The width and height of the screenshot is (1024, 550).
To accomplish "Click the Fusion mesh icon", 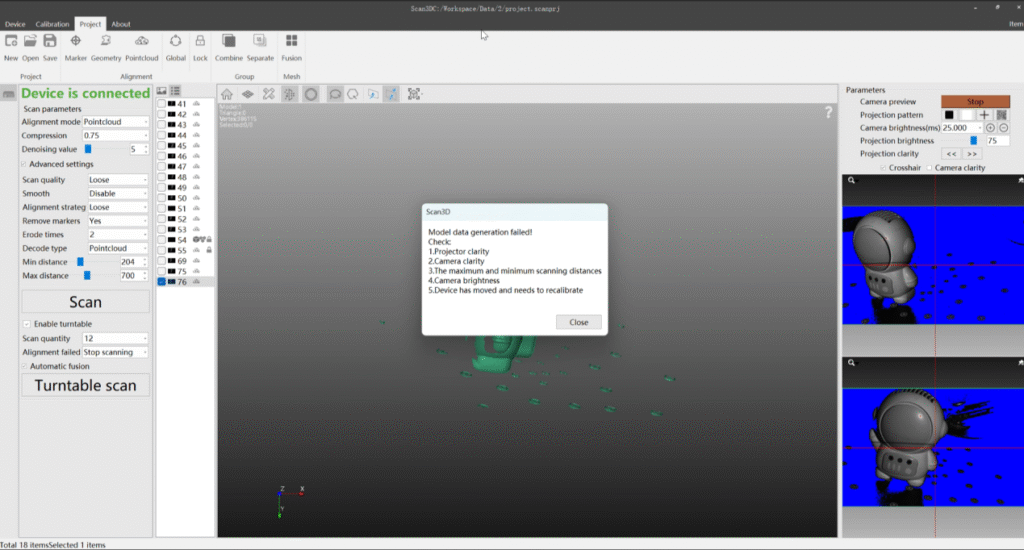I will pyautogui.click(x=292, y=41).
